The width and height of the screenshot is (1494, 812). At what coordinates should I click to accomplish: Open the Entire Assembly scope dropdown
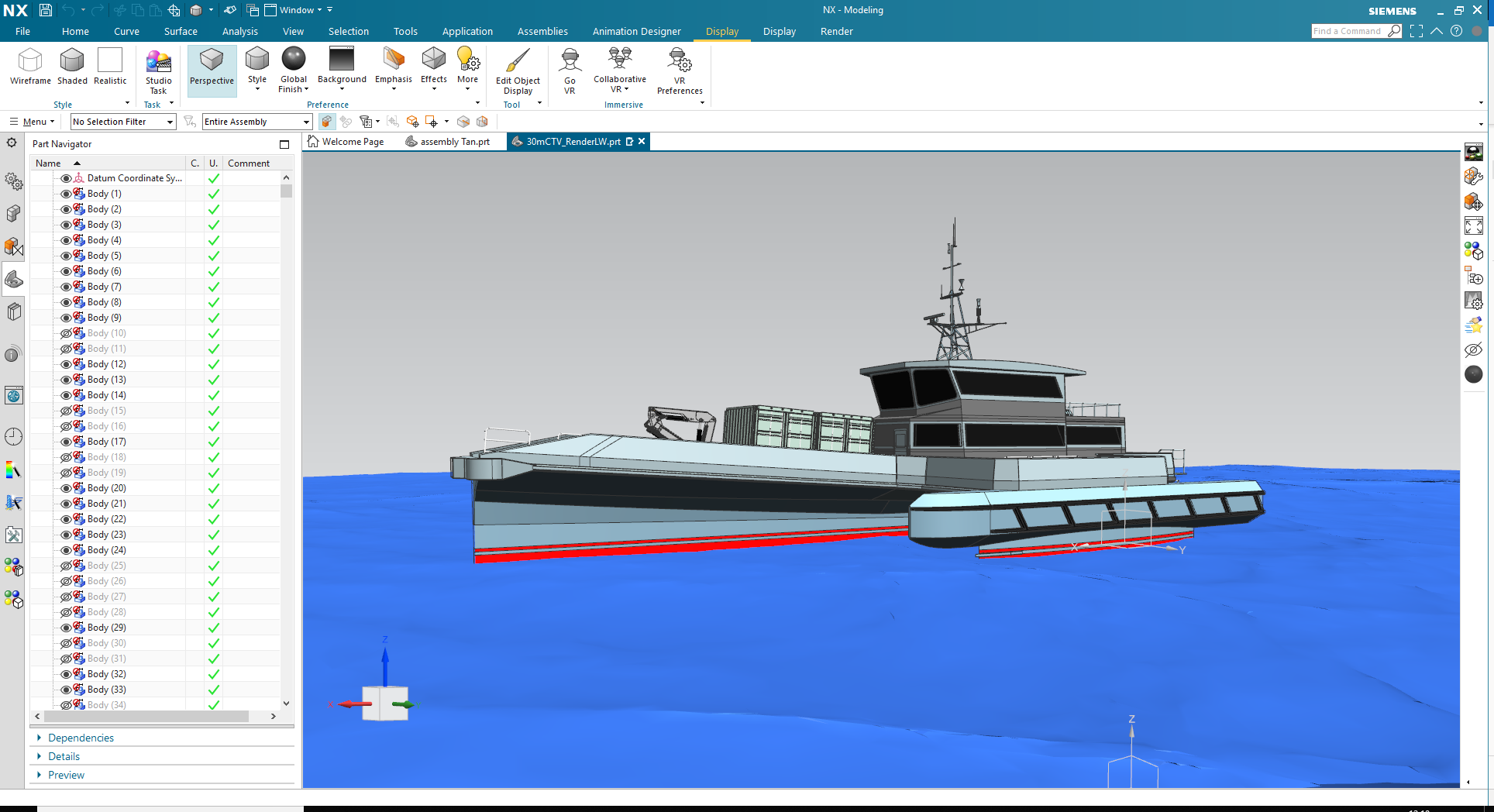tap(256, 122)
